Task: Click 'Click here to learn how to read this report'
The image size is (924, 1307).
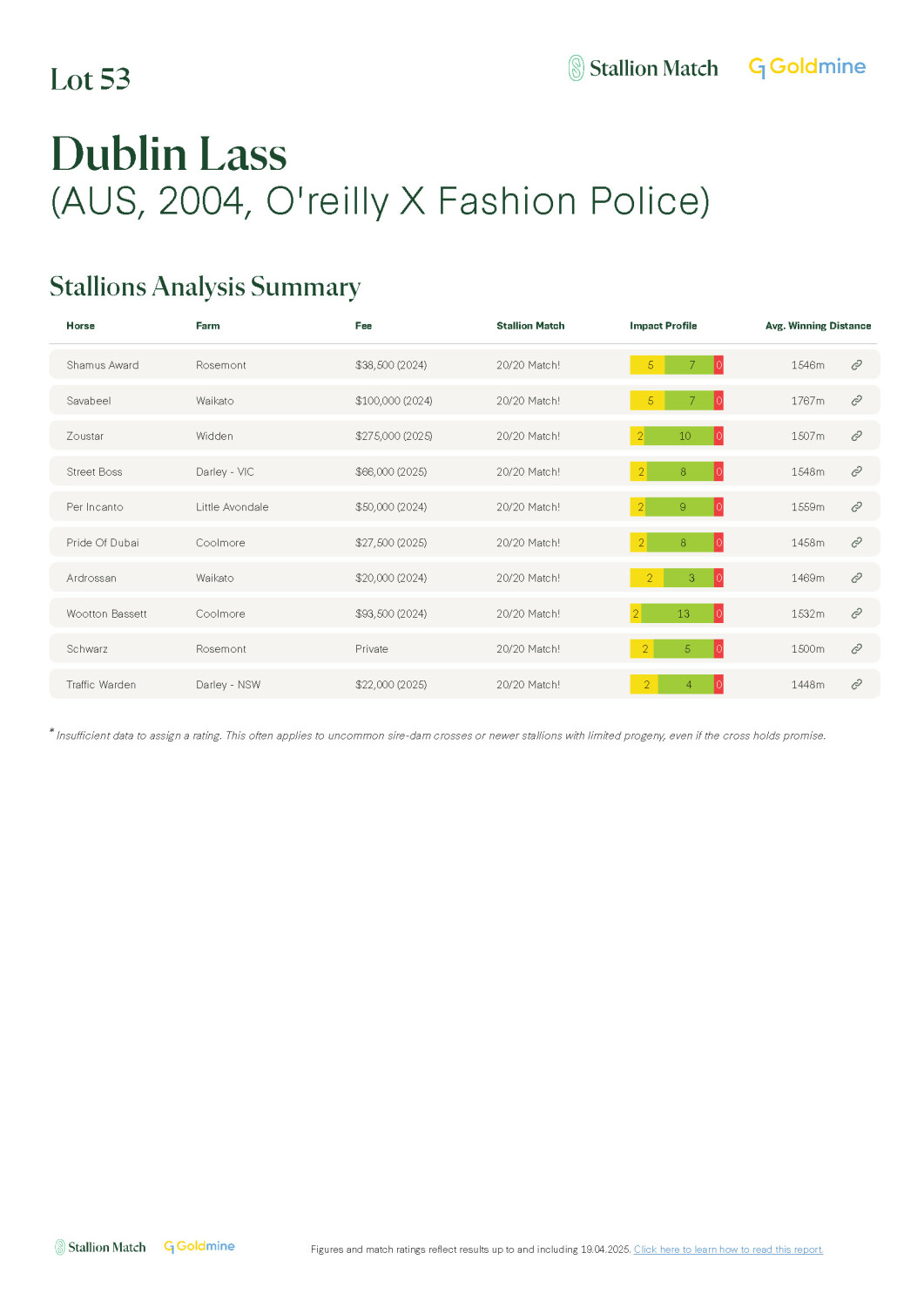Action: point(728,1249)
